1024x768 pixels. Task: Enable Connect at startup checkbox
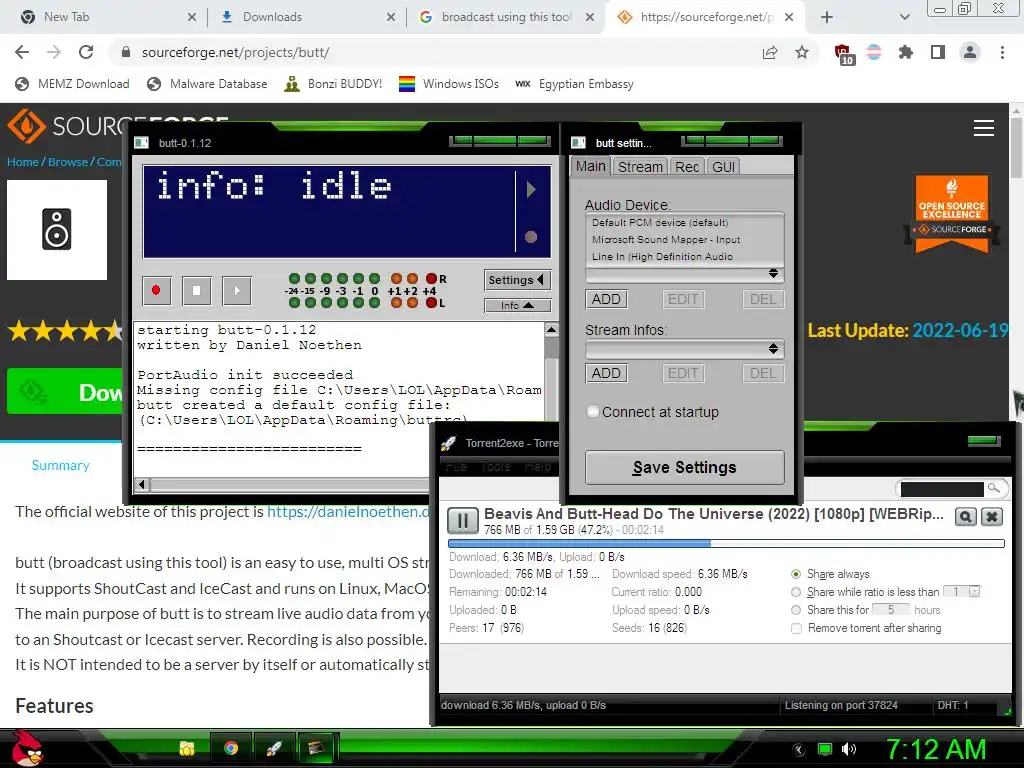tap(593, 411)
